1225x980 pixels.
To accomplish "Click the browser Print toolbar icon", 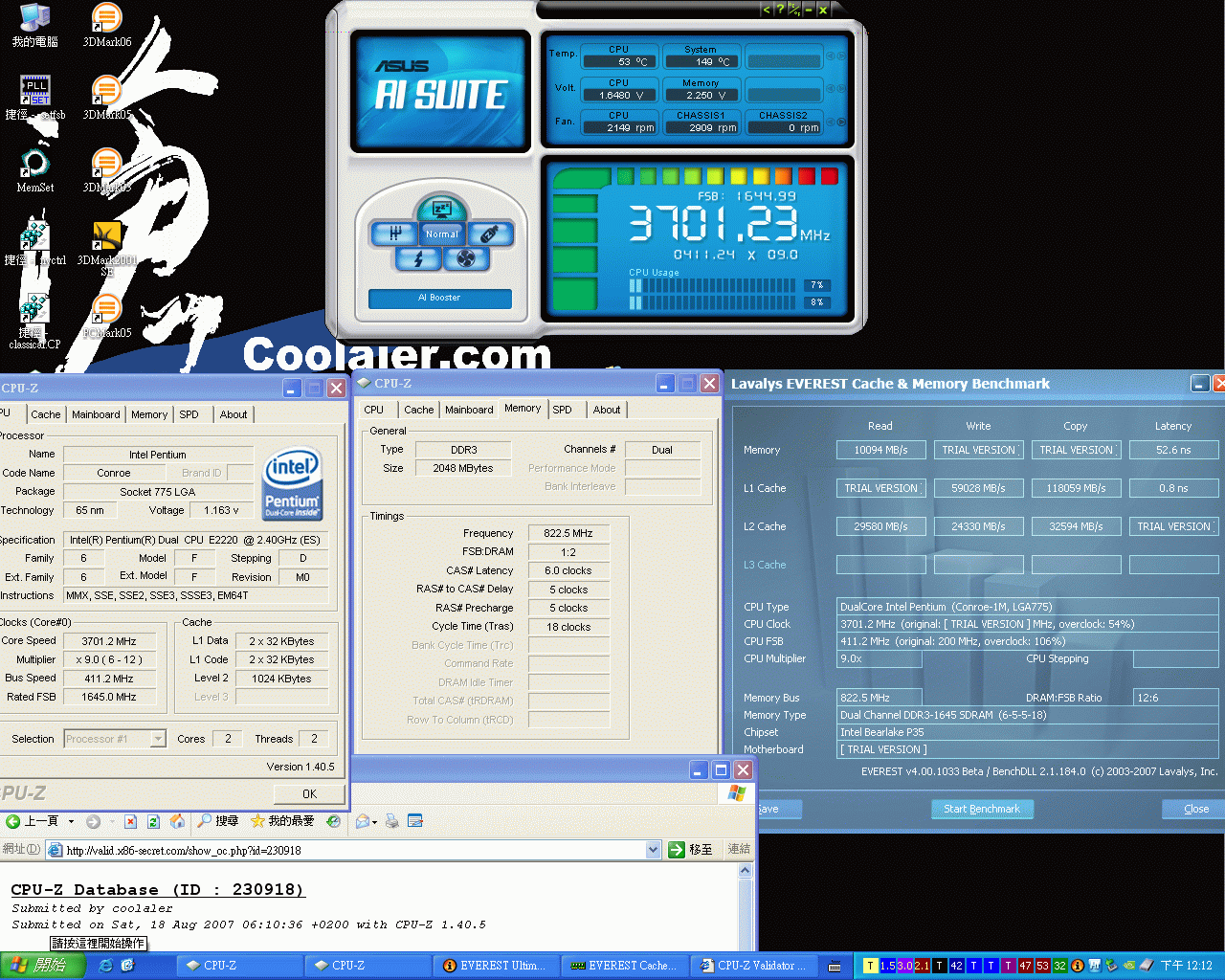I will coord(391,821).
